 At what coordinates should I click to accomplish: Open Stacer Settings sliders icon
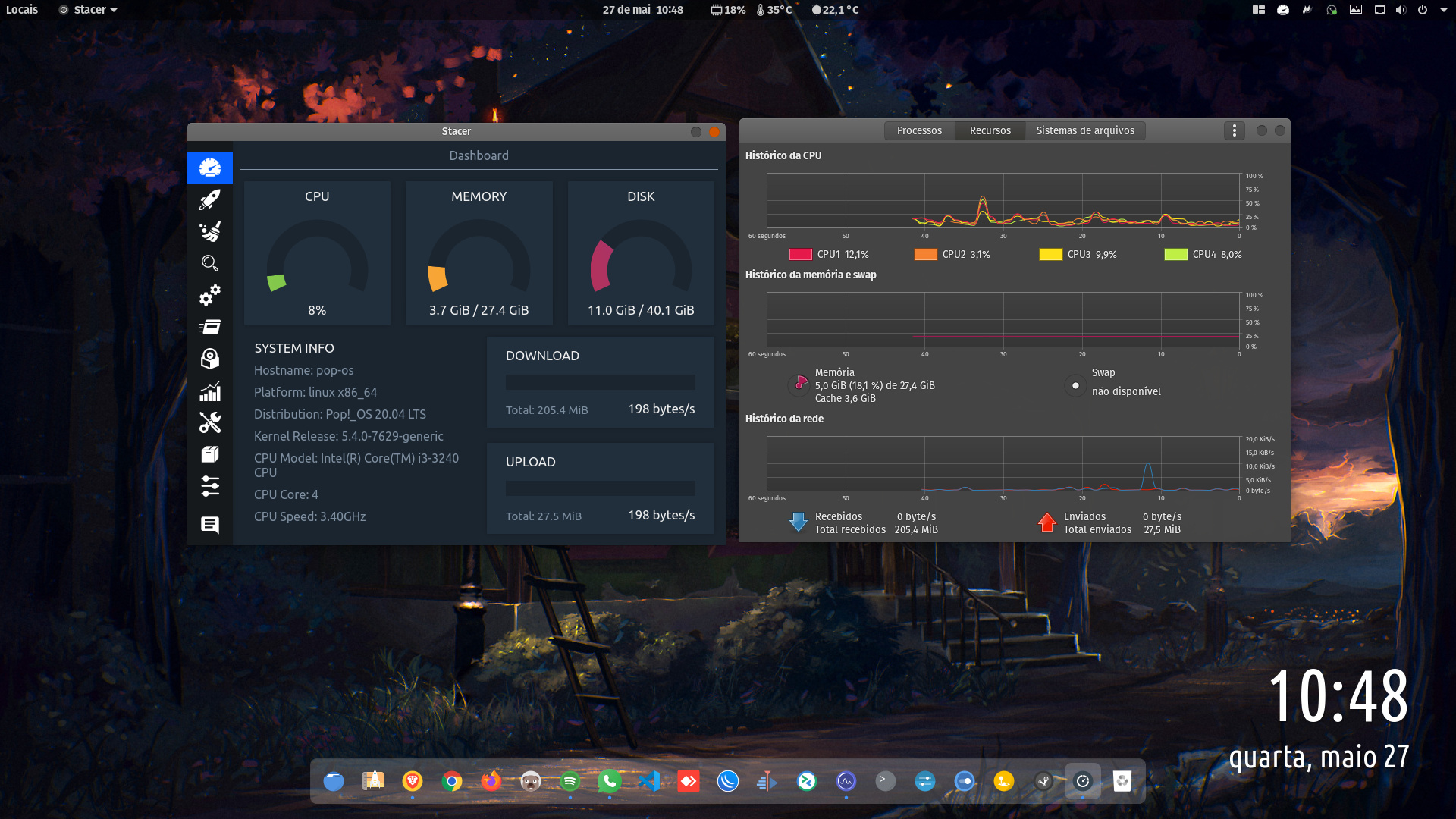(x=210, y=486)
